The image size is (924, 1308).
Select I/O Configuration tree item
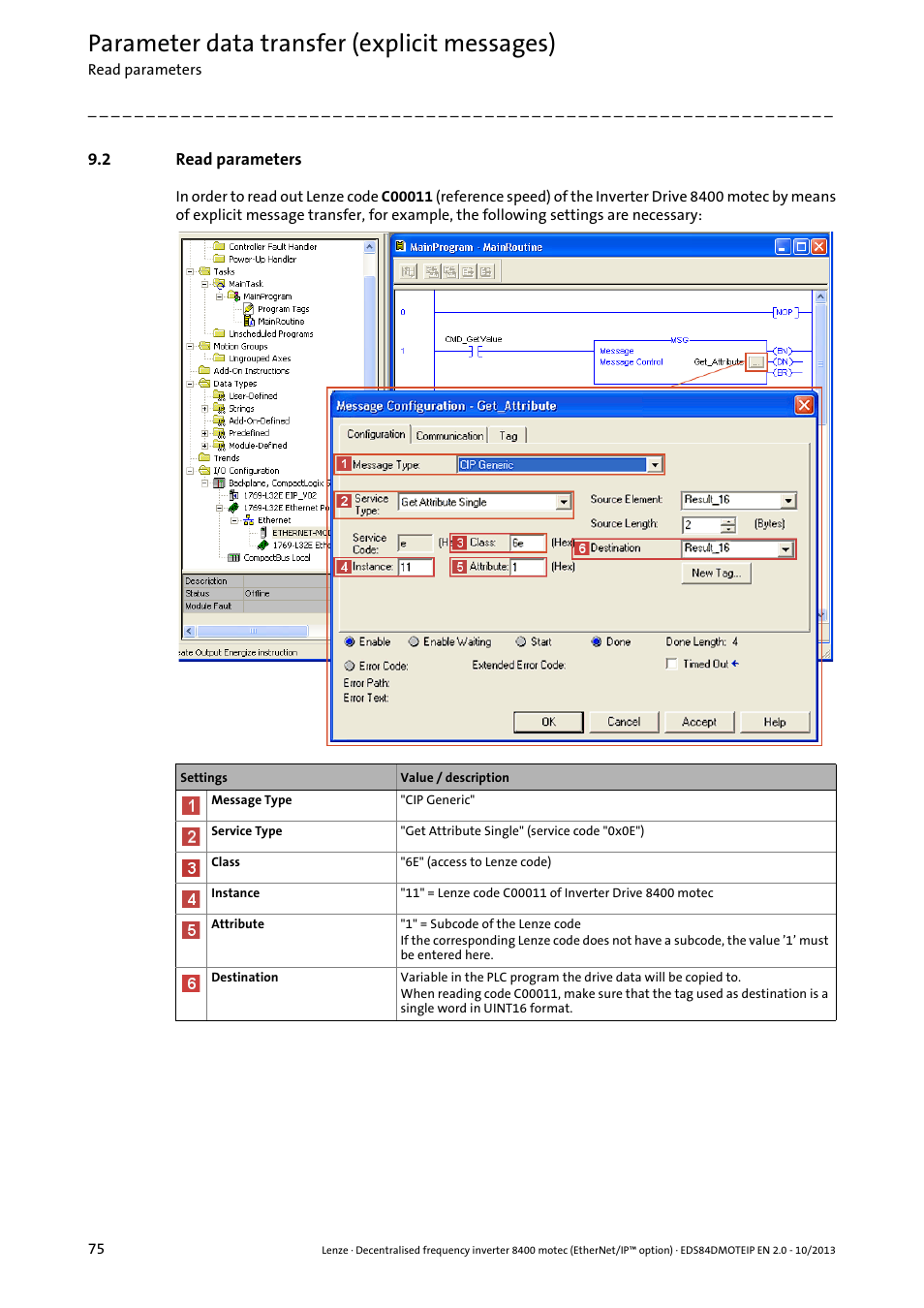(246, 470)
